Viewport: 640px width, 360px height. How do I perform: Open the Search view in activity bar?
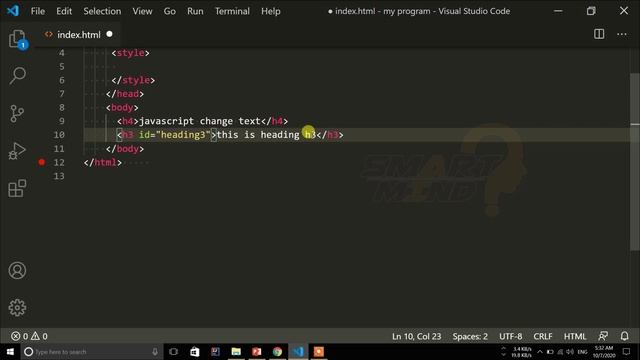18,76
